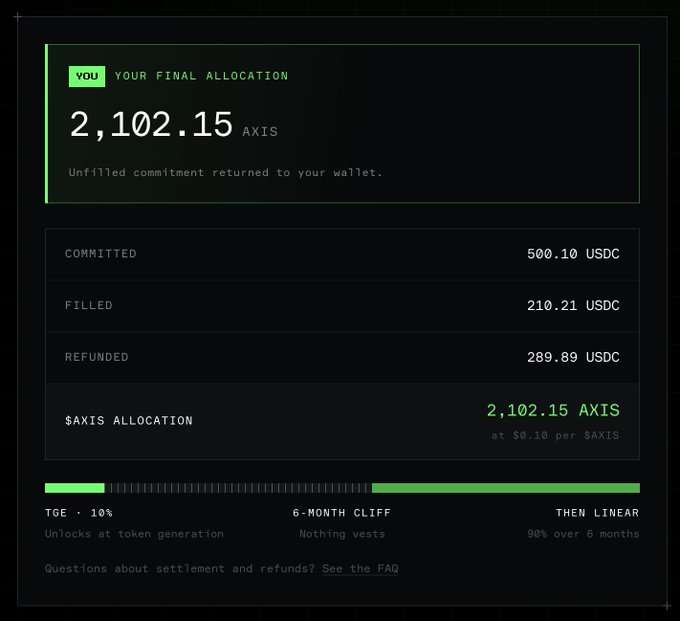Click the 90% over 6 months caption

(583, 534)
